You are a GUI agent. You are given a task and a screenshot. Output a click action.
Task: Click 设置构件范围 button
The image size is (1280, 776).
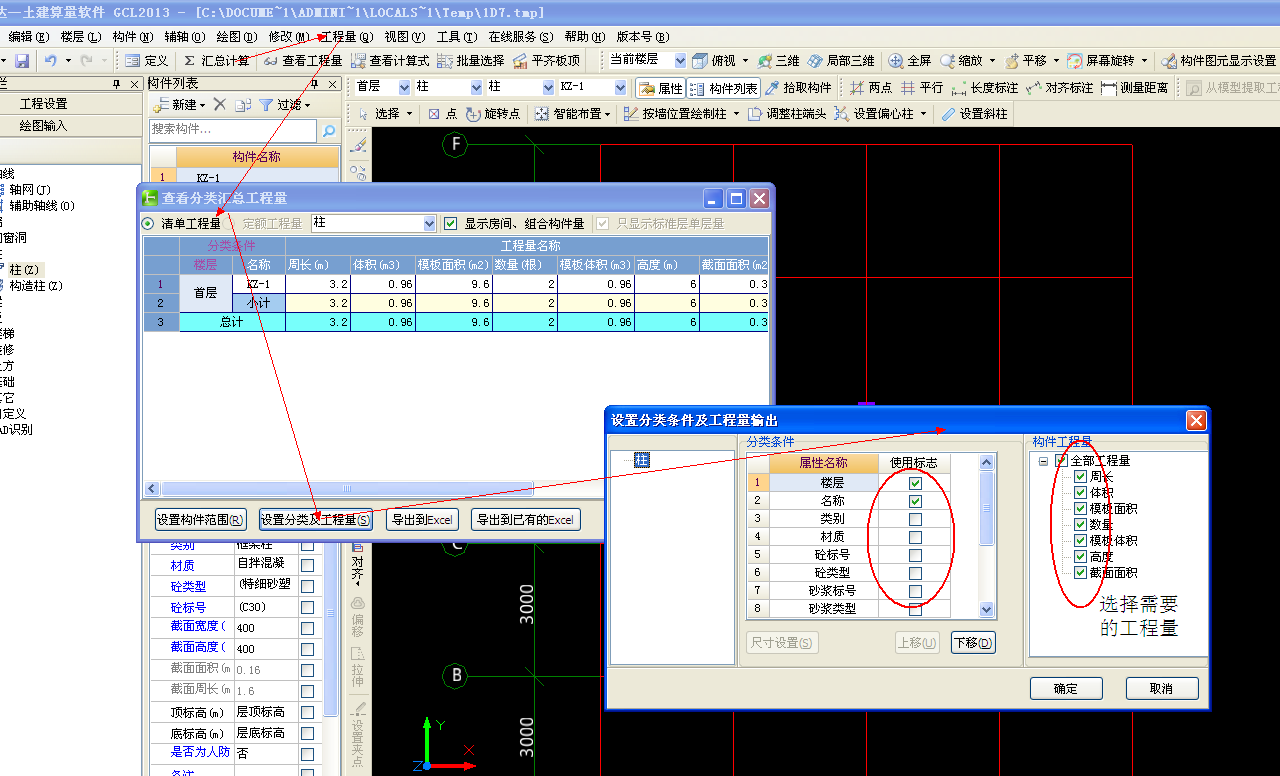click(x=200, y=519)
